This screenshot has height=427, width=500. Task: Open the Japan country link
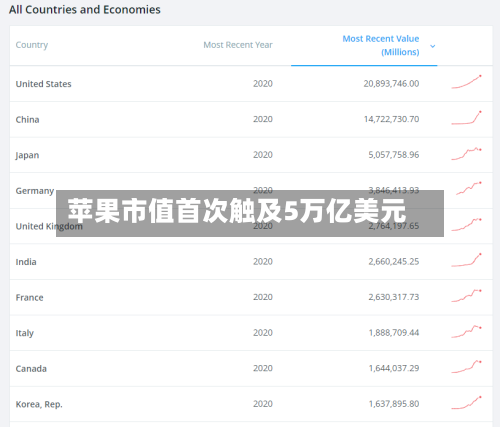27,155
